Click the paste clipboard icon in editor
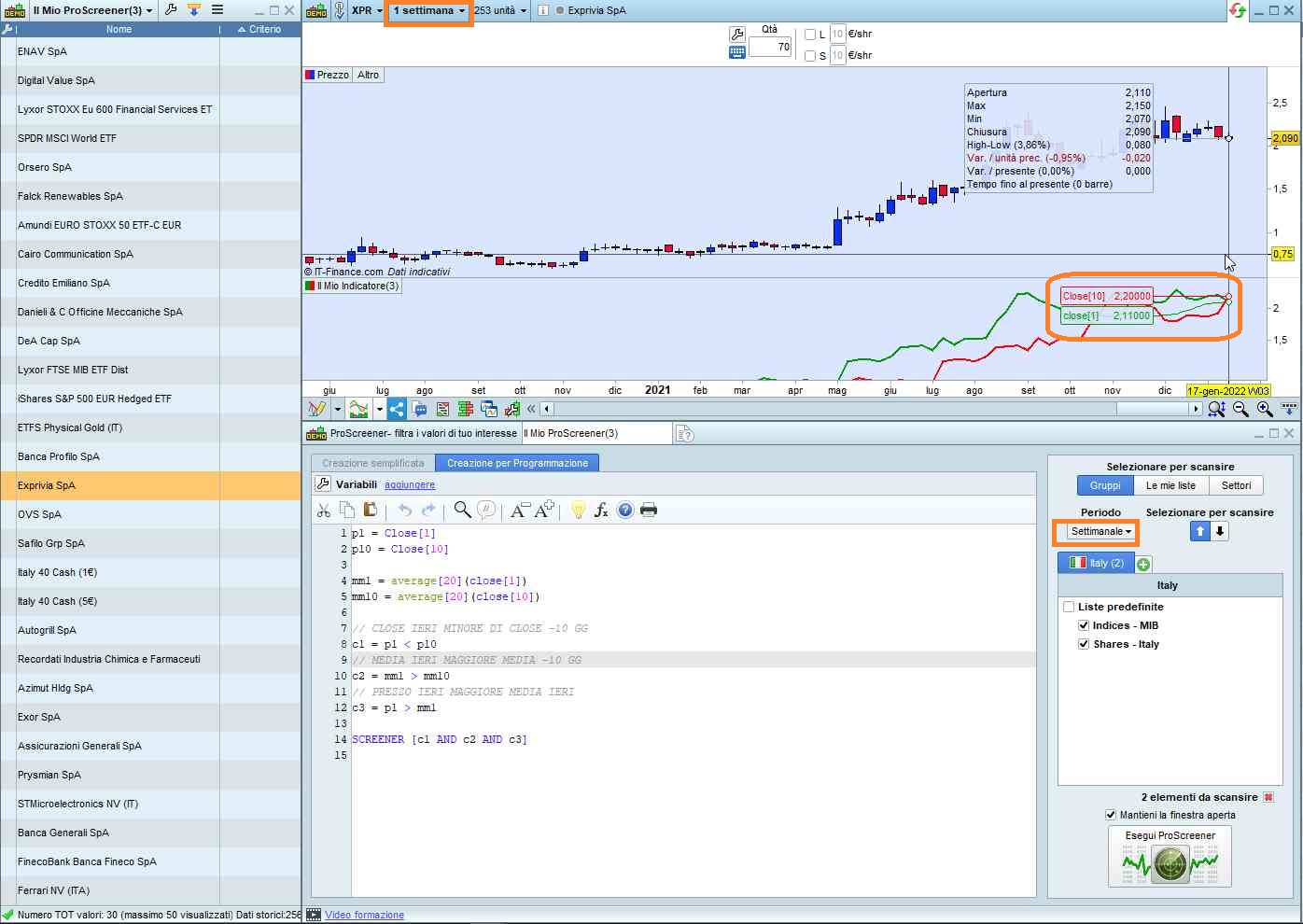Image resolution: width=1303 pixels, height=924 pixels. click(x=371, y=510)
